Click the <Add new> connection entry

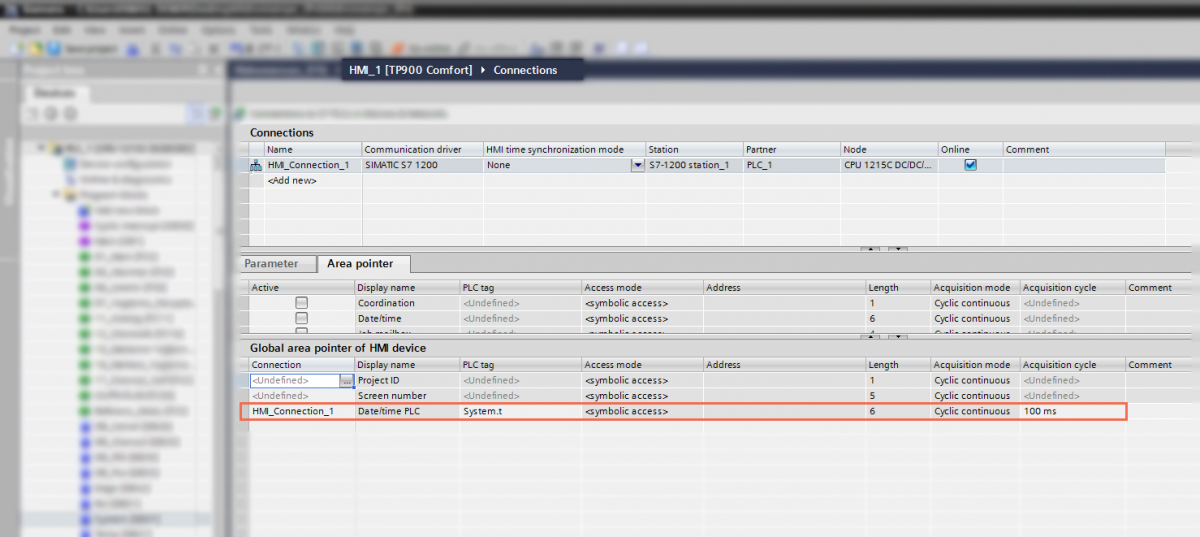(292, 181)
